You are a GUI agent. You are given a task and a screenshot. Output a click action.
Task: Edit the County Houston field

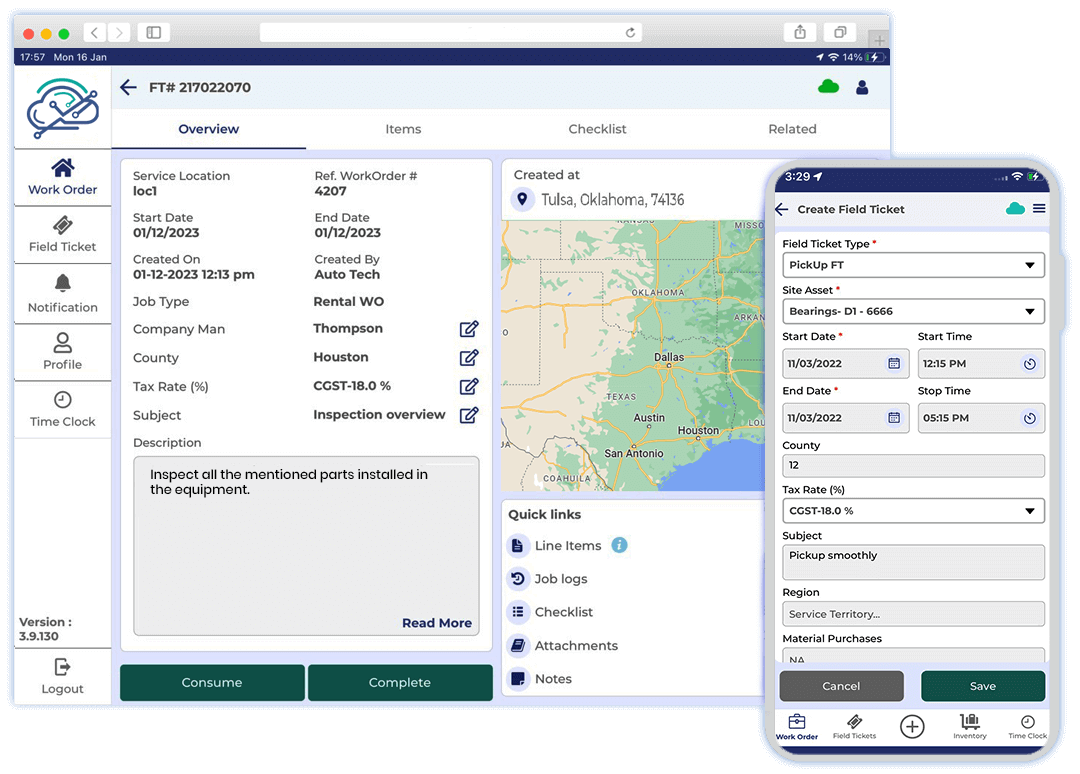tap(469, 358)
